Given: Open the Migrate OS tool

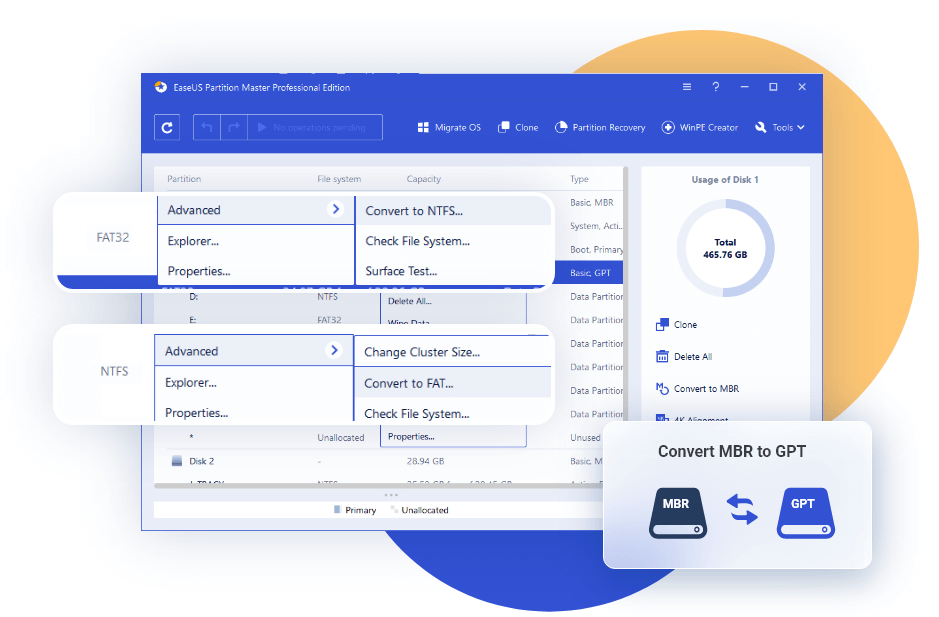Looking at the screenshot, I should tap(449, 128).
